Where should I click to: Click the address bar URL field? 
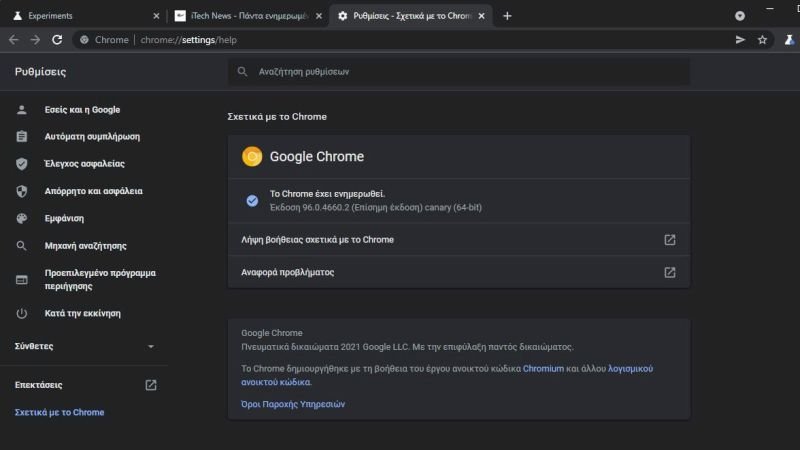click(x=400, y=39)
